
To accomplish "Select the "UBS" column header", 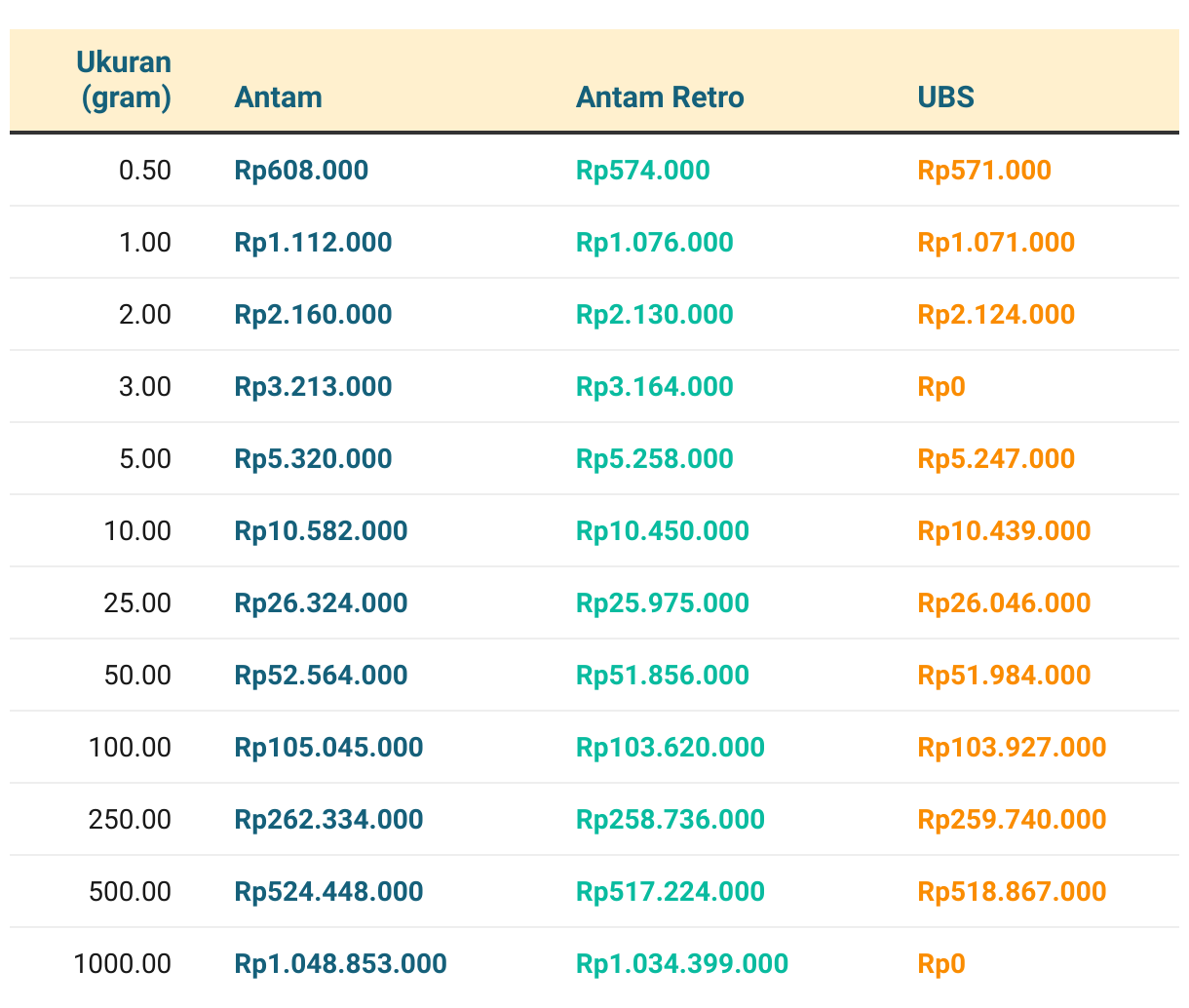I will pos(946,97).
